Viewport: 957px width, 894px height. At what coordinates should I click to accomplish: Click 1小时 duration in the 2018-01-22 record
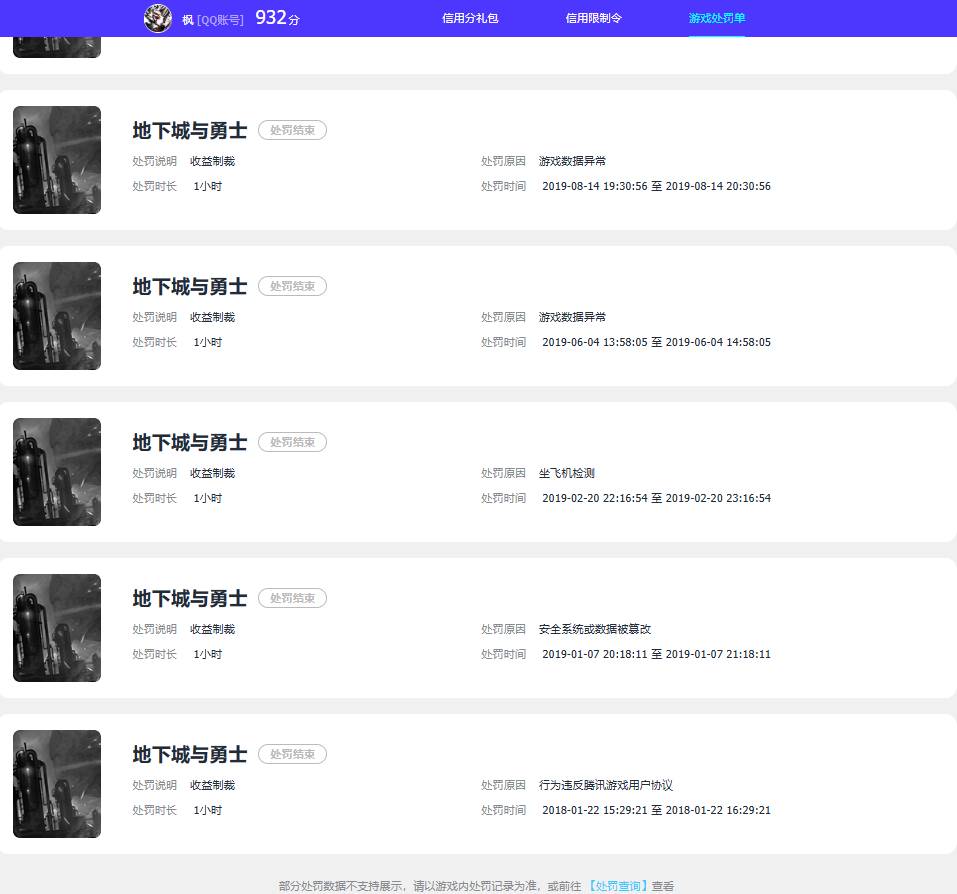coord(208,810)
